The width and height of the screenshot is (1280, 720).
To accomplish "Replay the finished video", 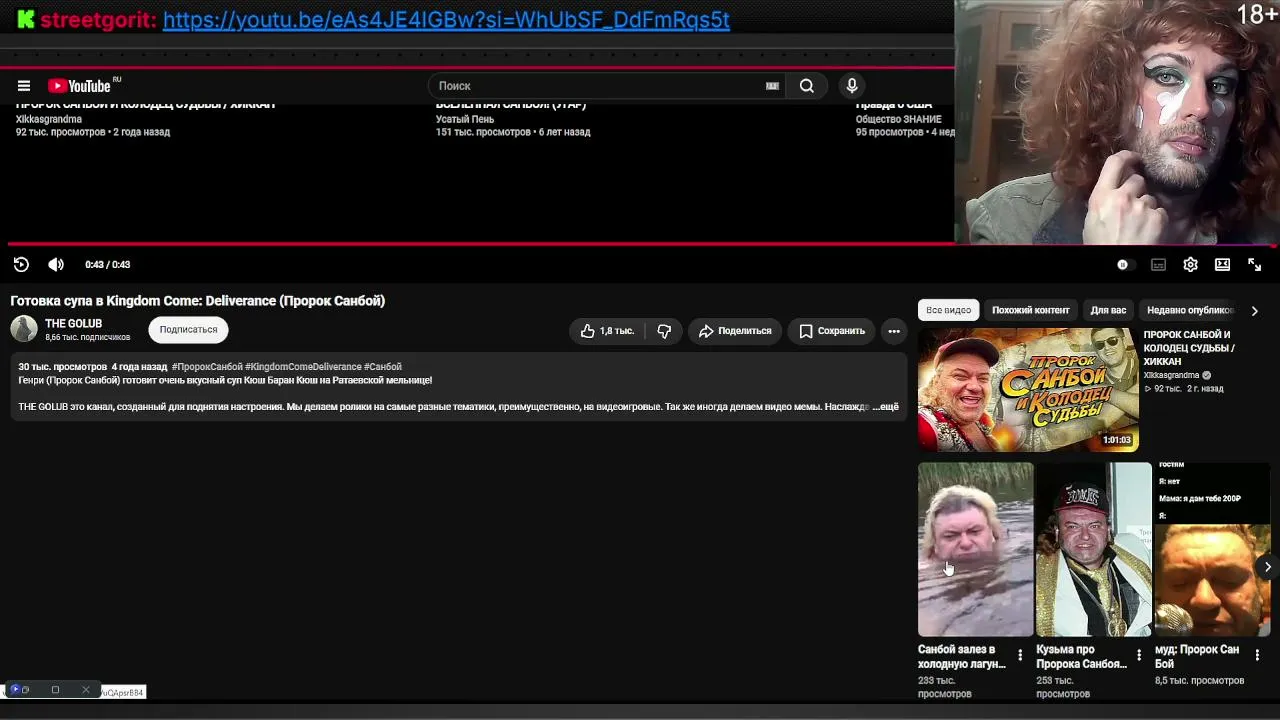I will [x=21, y=265].
